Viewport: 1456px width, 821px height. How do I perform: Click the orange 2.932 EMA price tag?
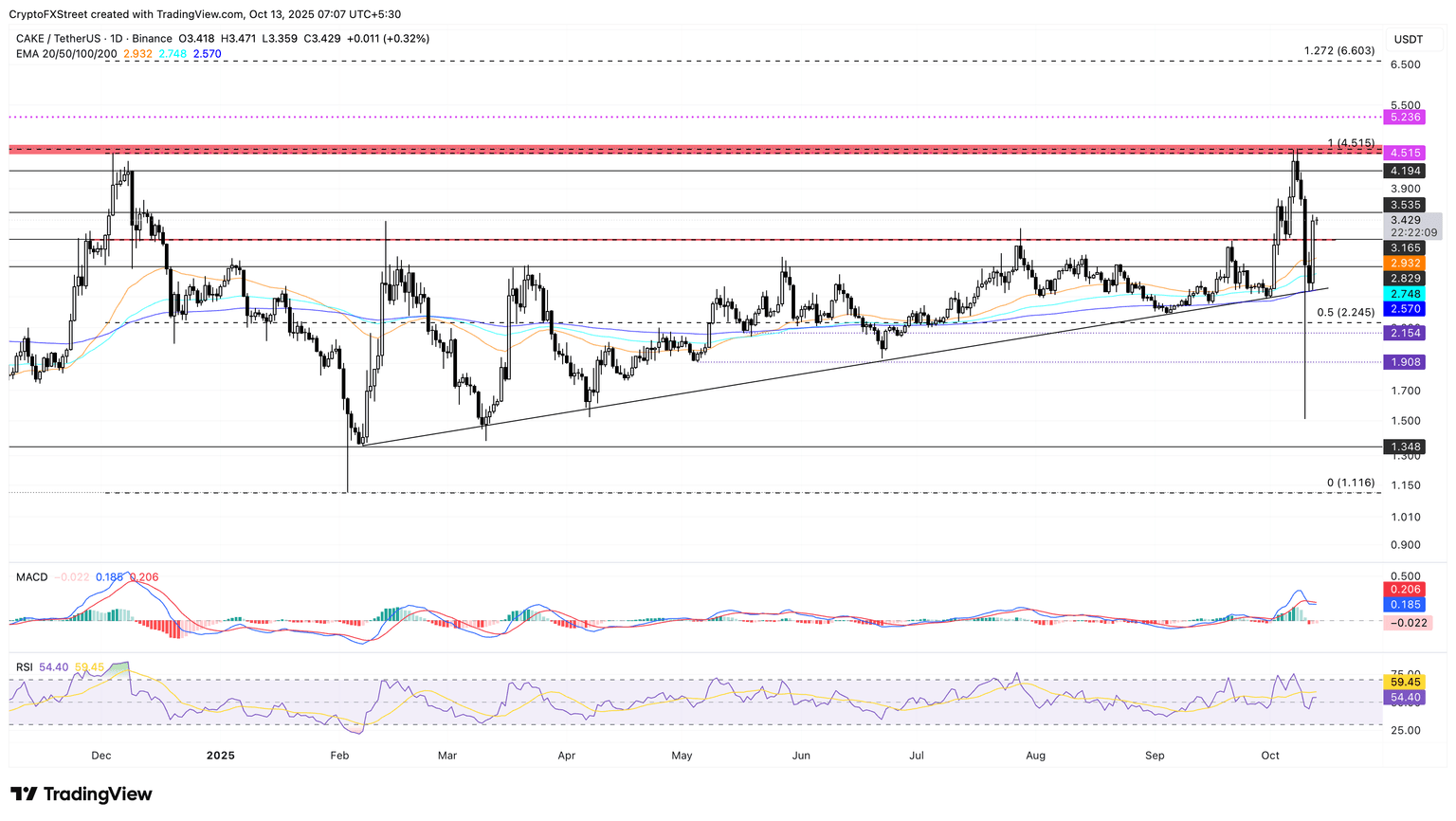pyautogui.click(x=1403, y=263)
